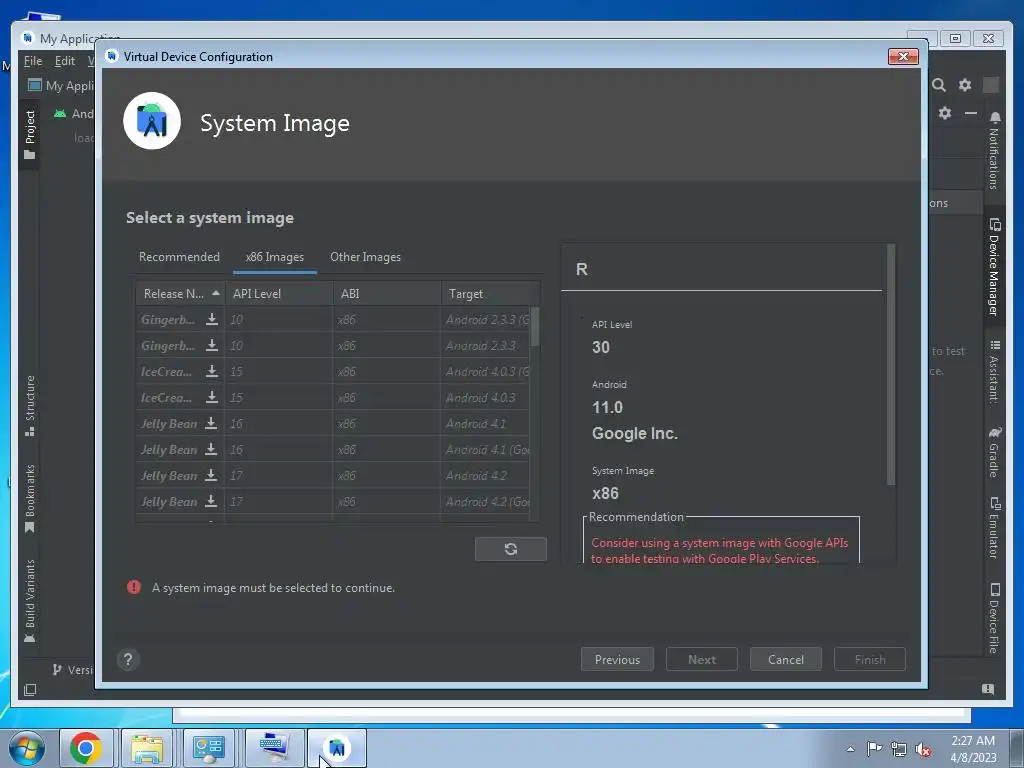Download Jelly Bean image for Android 4.2 (Google)
1024x768 pixels.
(x=211, y=502)
